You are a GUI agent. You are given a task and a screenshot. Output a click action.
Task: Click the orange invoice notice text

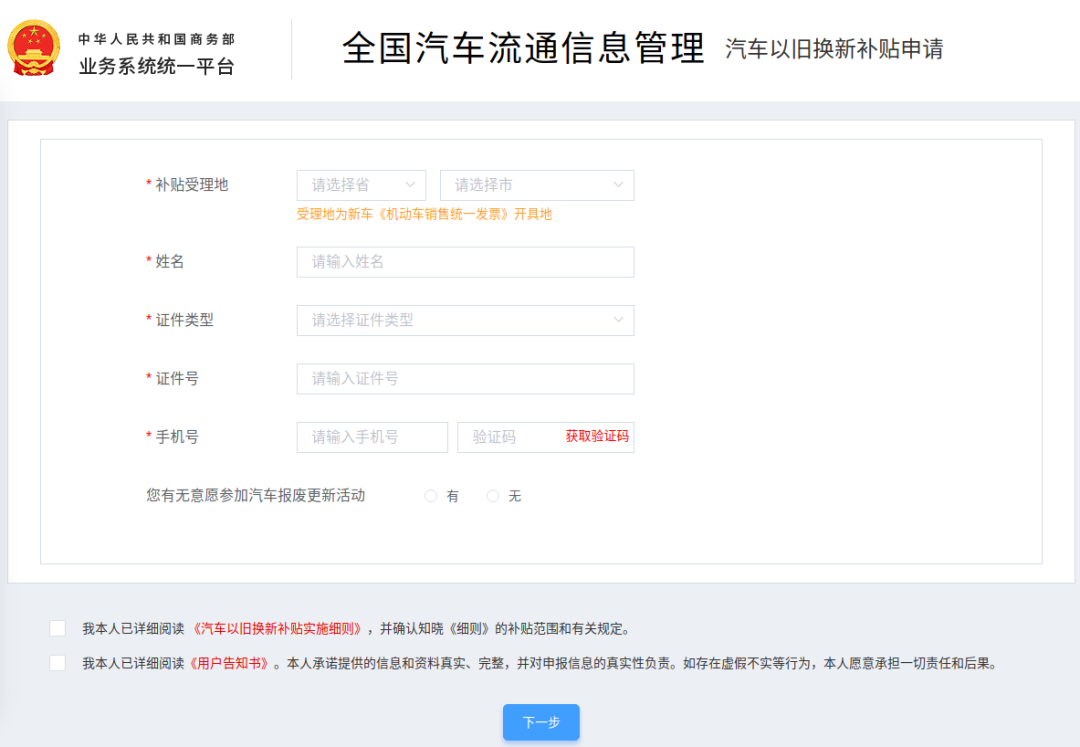point(425,214)
